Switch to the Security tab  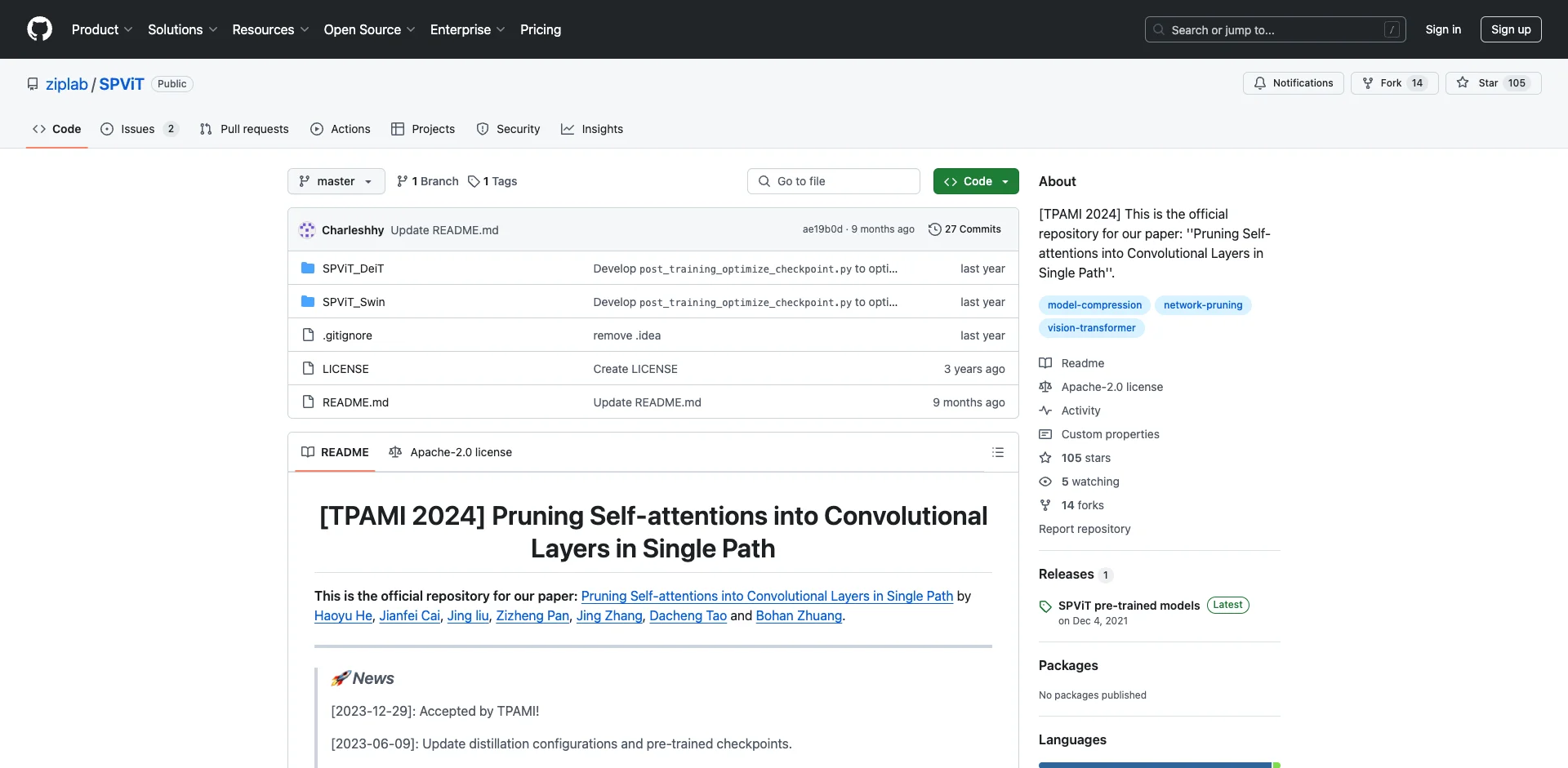click(x=508, y=129)
